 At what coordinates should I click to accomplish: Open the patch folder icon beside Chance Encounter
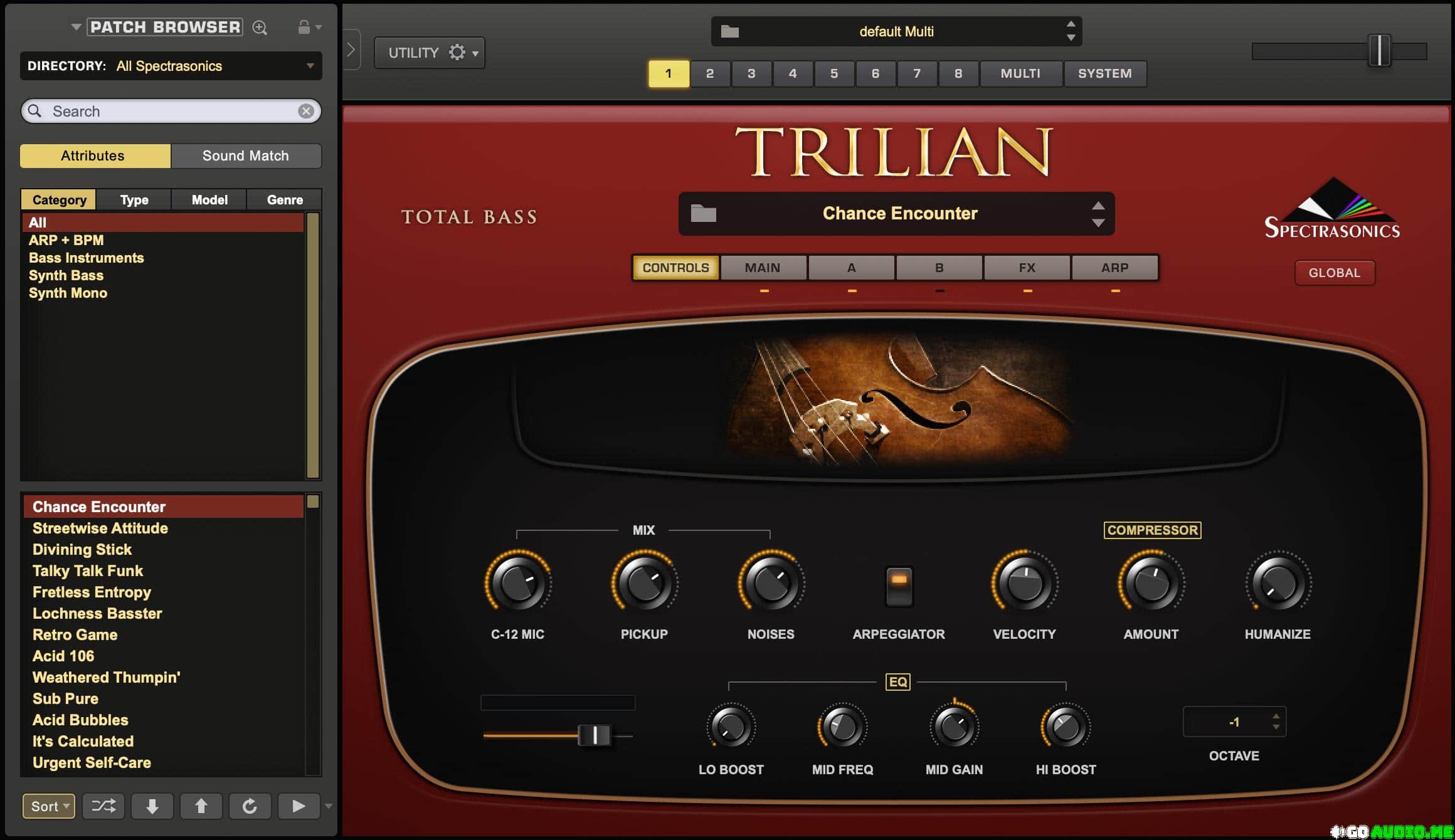tap(704, 213)
